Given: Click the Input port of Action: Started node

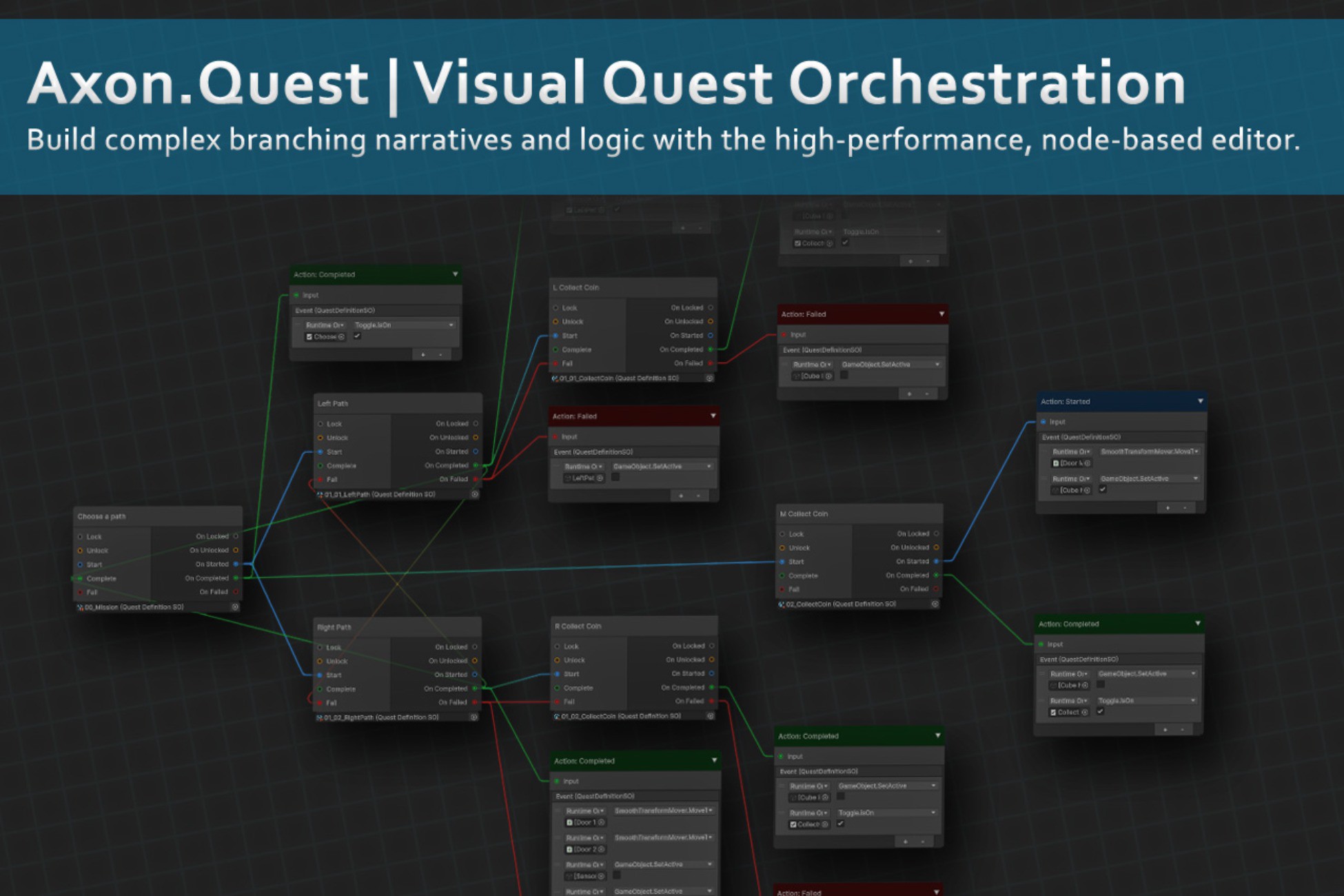Looking at the screenshot, I should point(1043,422).
